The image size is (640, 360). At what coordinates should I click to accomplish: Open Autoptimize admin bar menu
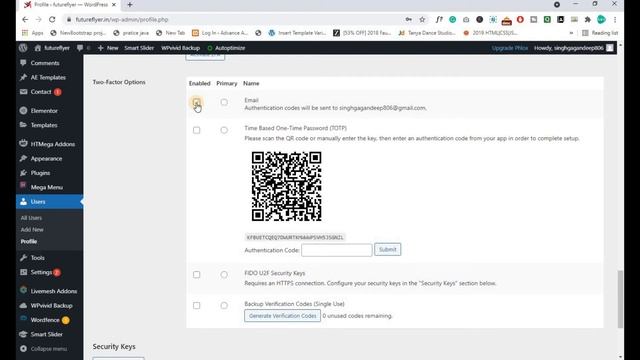pyautogui.click(x=226, y=48)
